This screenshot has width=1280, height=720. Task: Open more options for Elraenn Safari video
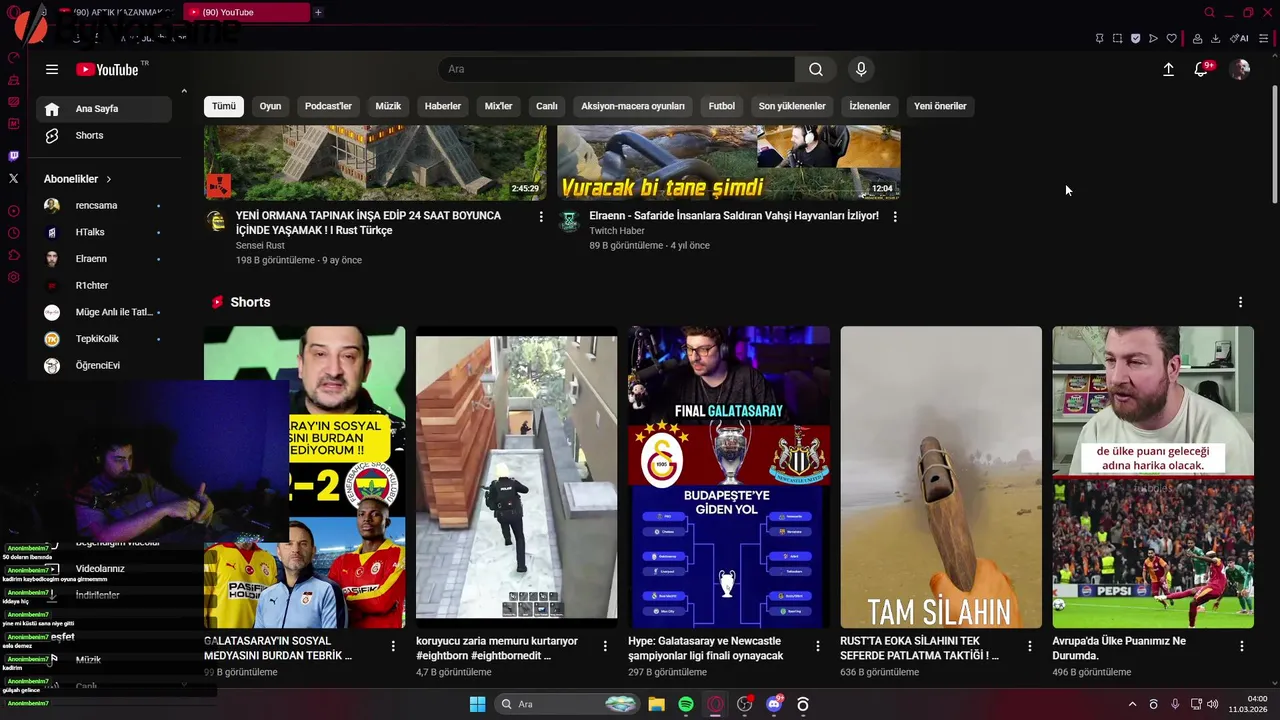tap(895, 216)
